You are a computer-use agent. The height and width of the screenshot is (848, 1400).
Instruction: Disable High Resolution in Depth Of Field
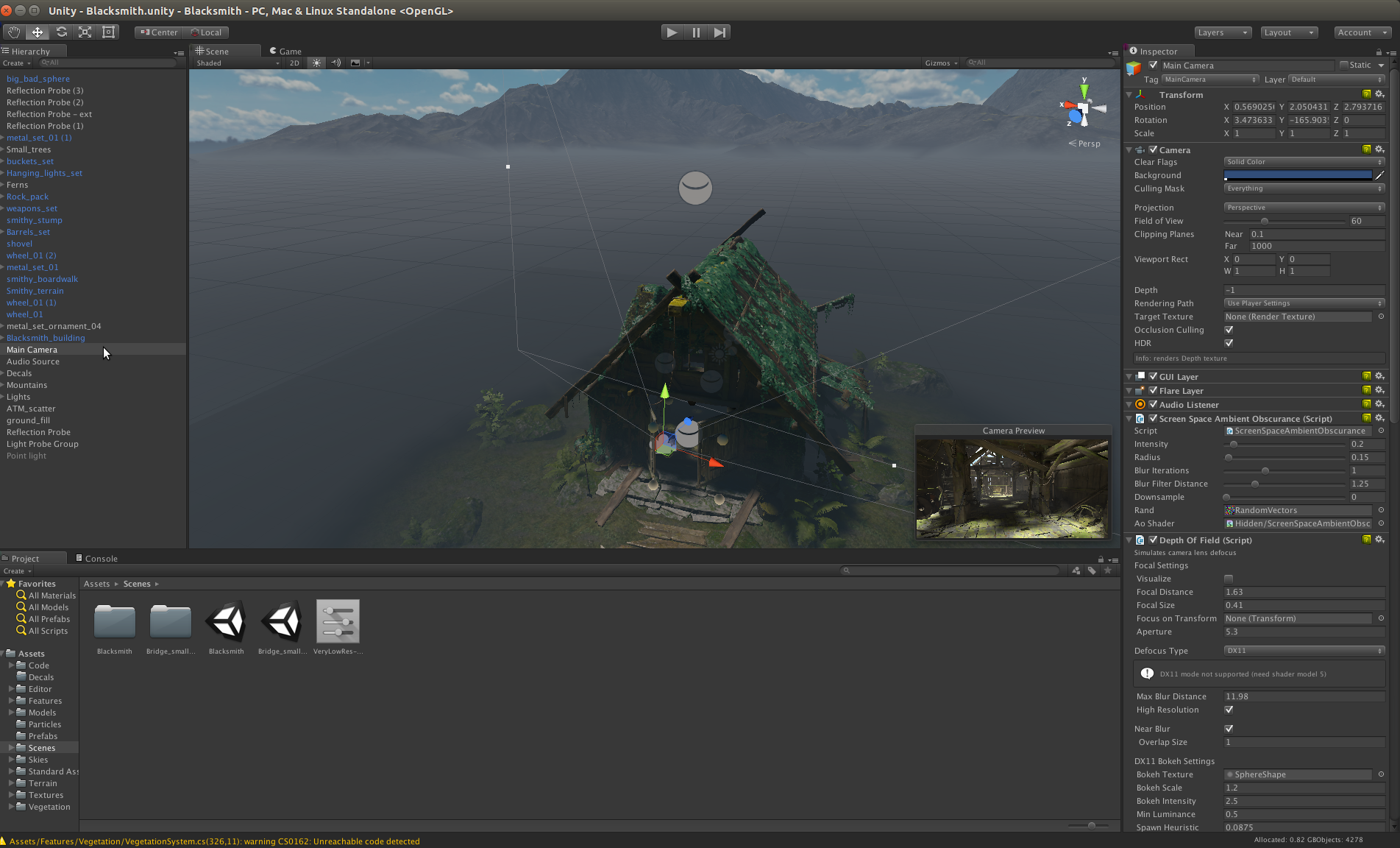1229,710
